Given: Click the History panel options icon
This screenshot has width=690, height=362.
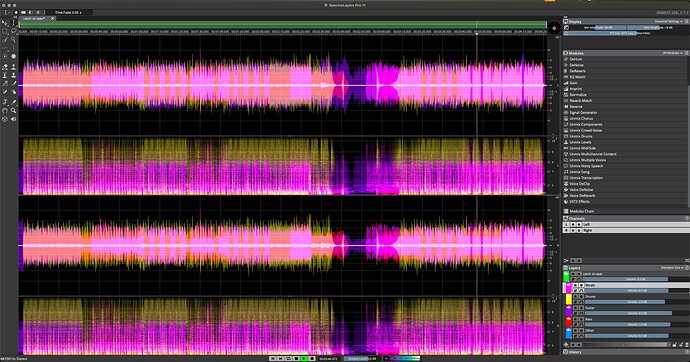Looking at the screenshot, I should coord(687,352).
